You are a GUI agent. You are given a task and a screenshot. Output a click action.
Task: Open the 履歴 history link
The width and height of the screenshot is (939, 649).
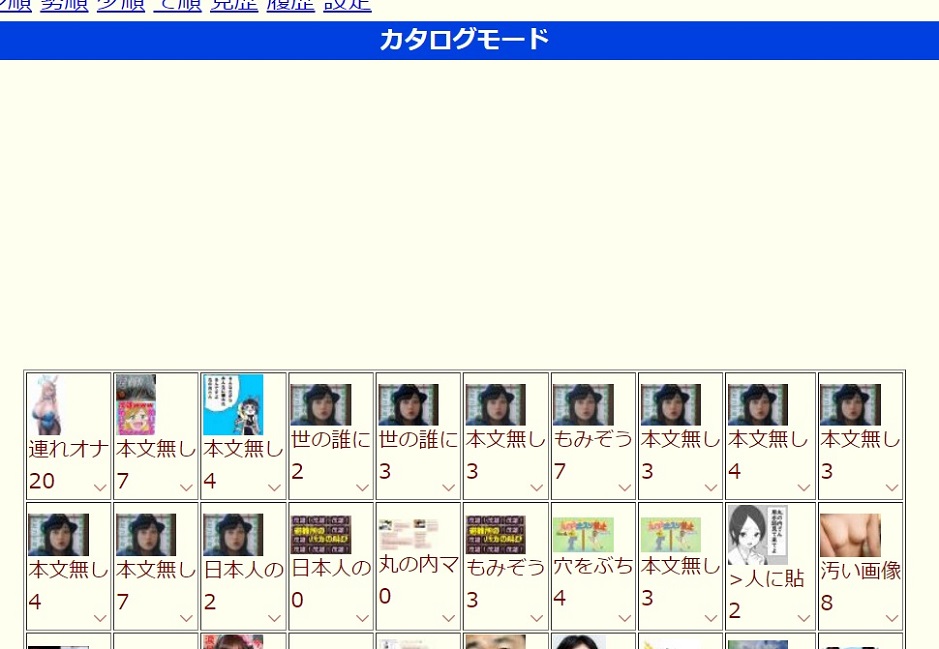[x=291, y=5]
